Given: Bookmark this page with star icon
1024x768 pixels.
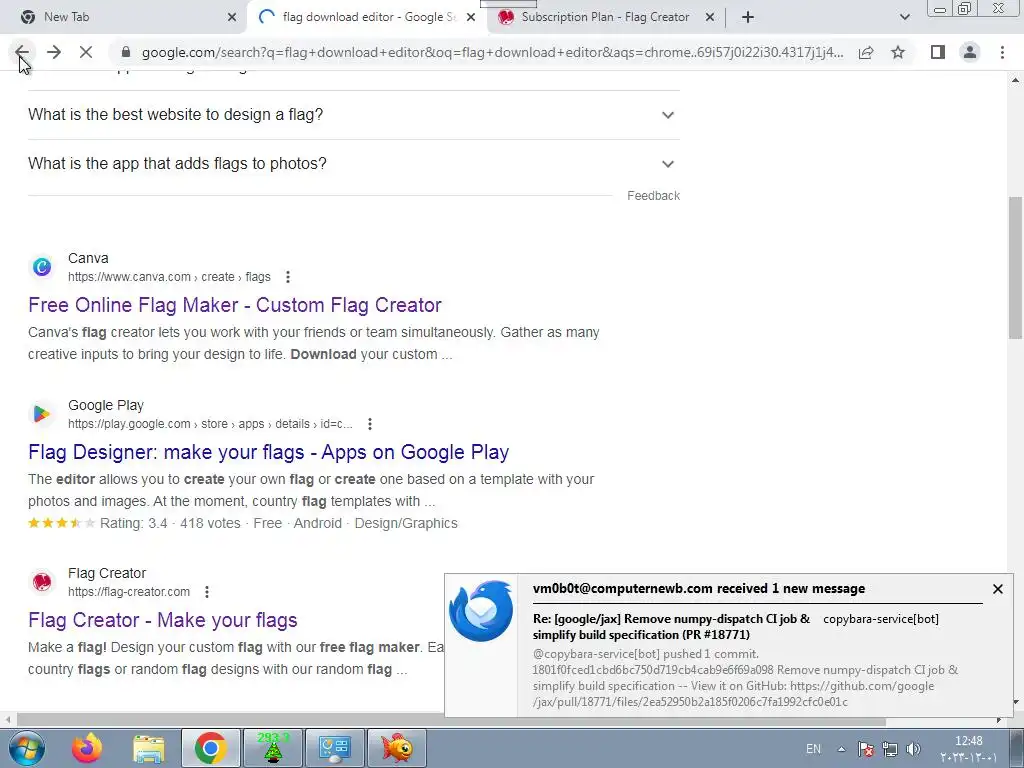Looking at the screenshot, I should pyautogui.click(x=898, y=52).
